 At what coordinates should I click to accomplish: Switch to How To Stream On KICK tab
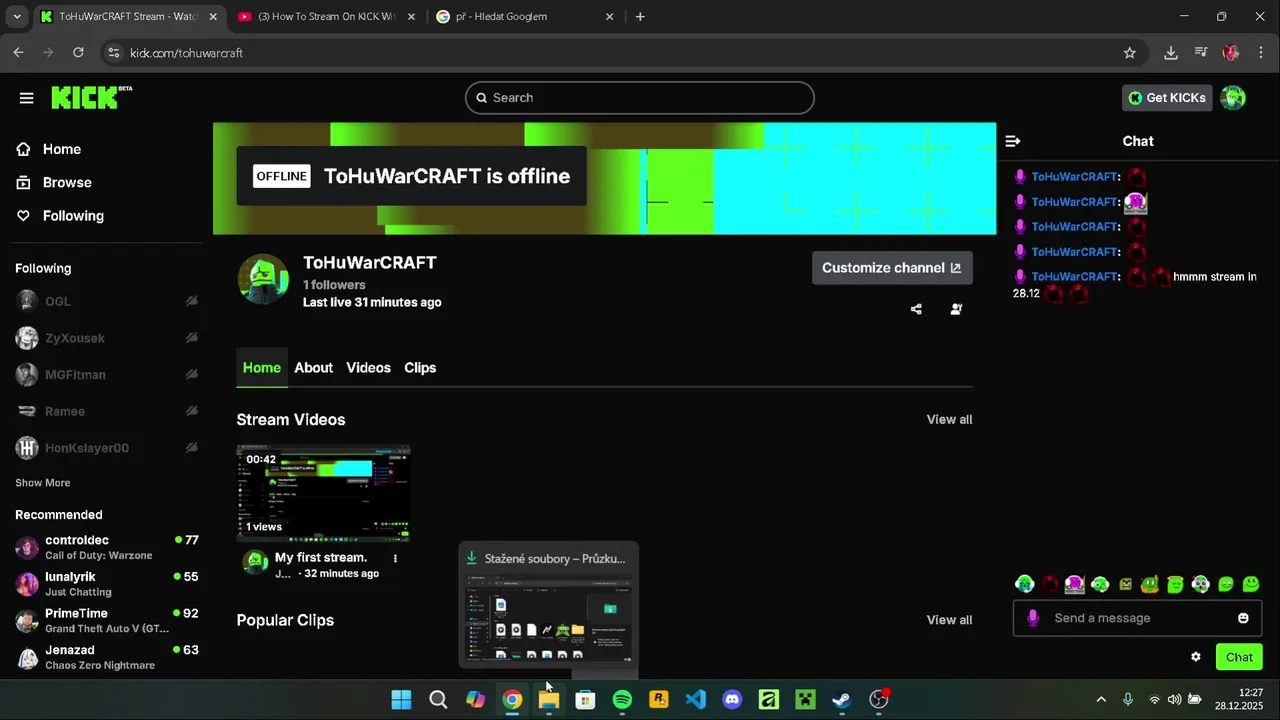(x=326, y=16)
